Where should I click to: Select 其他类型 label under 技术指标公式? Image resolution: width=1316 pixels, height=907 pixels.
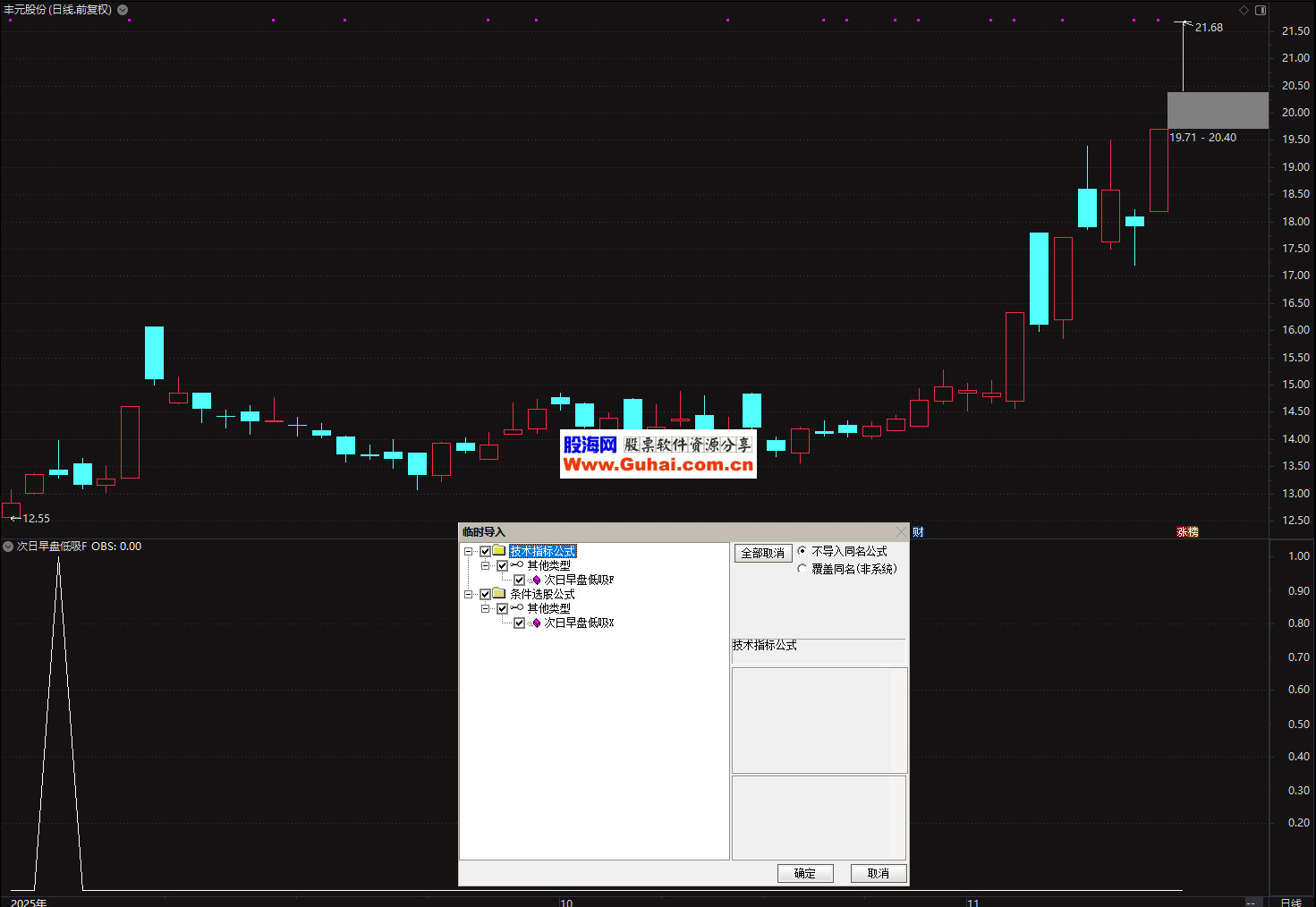tap(548, 566)
